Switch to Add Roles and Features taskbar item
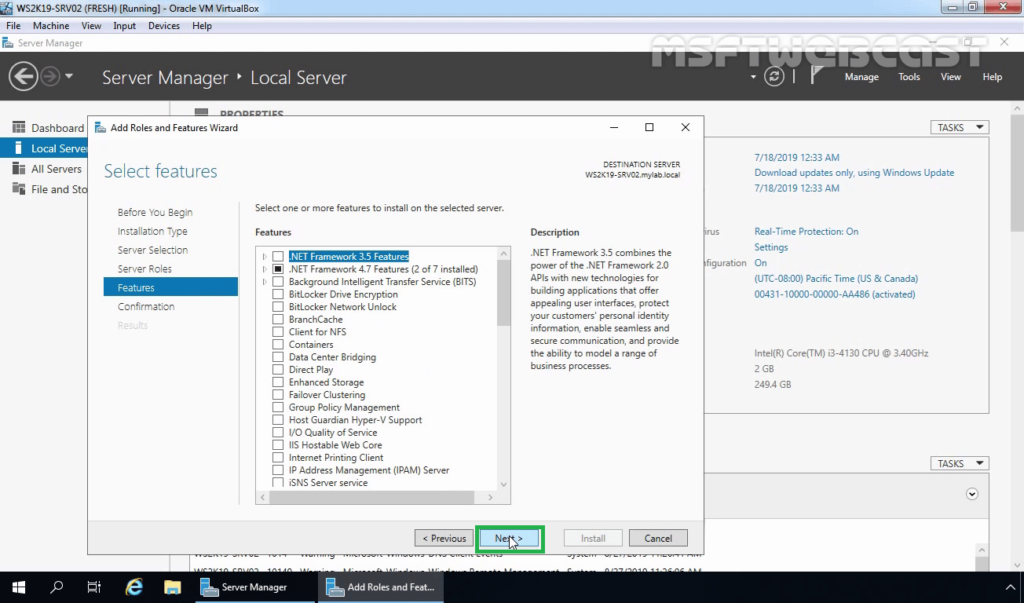This screenshot has height=603, width=1024. coord(381,587)
